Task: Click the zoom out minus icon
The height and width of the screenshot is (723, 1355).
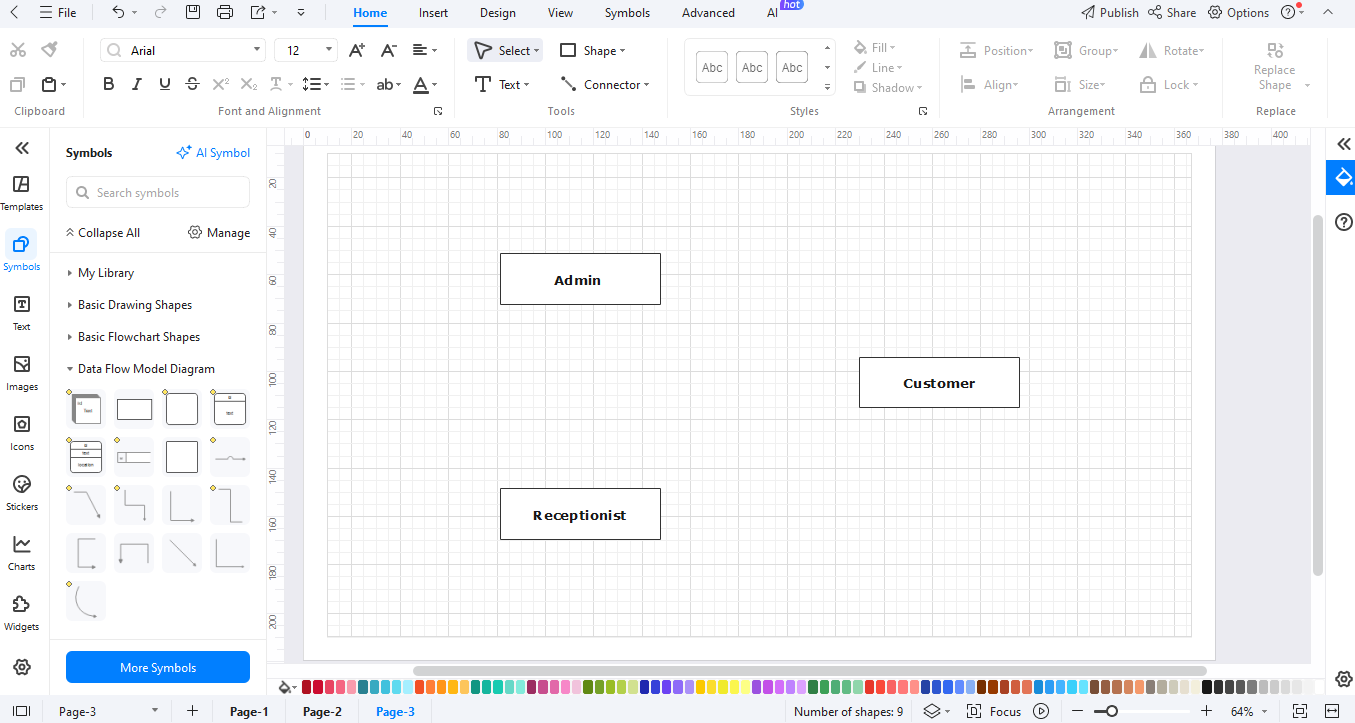Action: pyautogui.click(x=1077, y=711)
